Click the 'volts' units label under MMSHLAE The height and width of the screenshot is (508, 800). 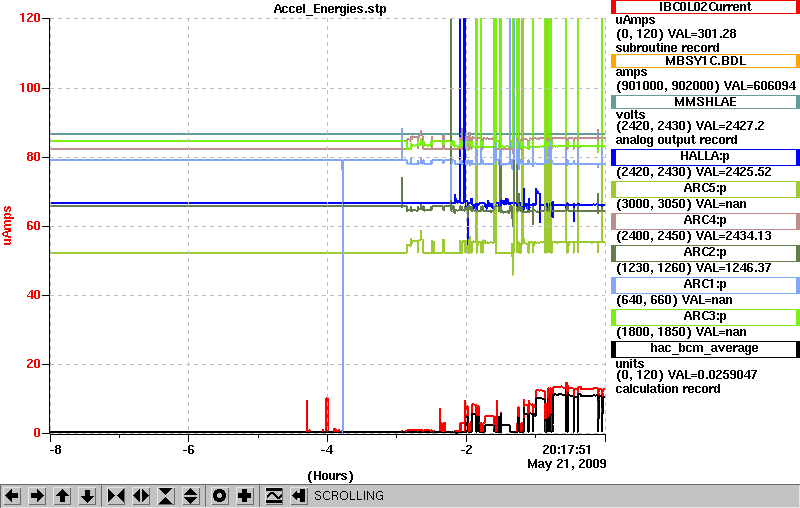tap(630, 115)
